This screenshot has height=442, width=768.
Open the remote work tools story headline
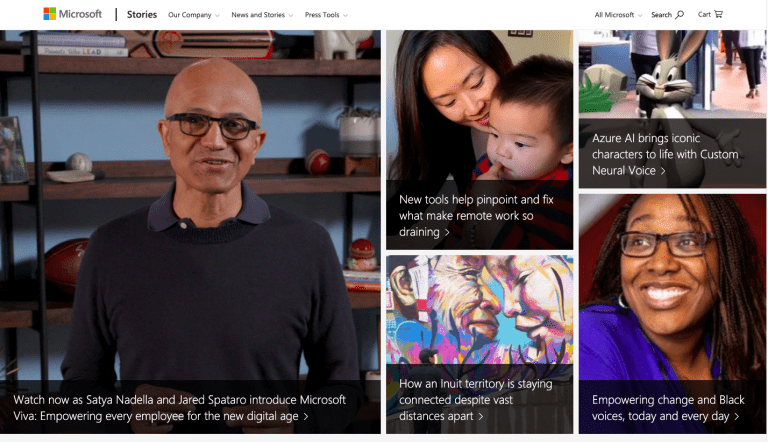coord(476,216)
